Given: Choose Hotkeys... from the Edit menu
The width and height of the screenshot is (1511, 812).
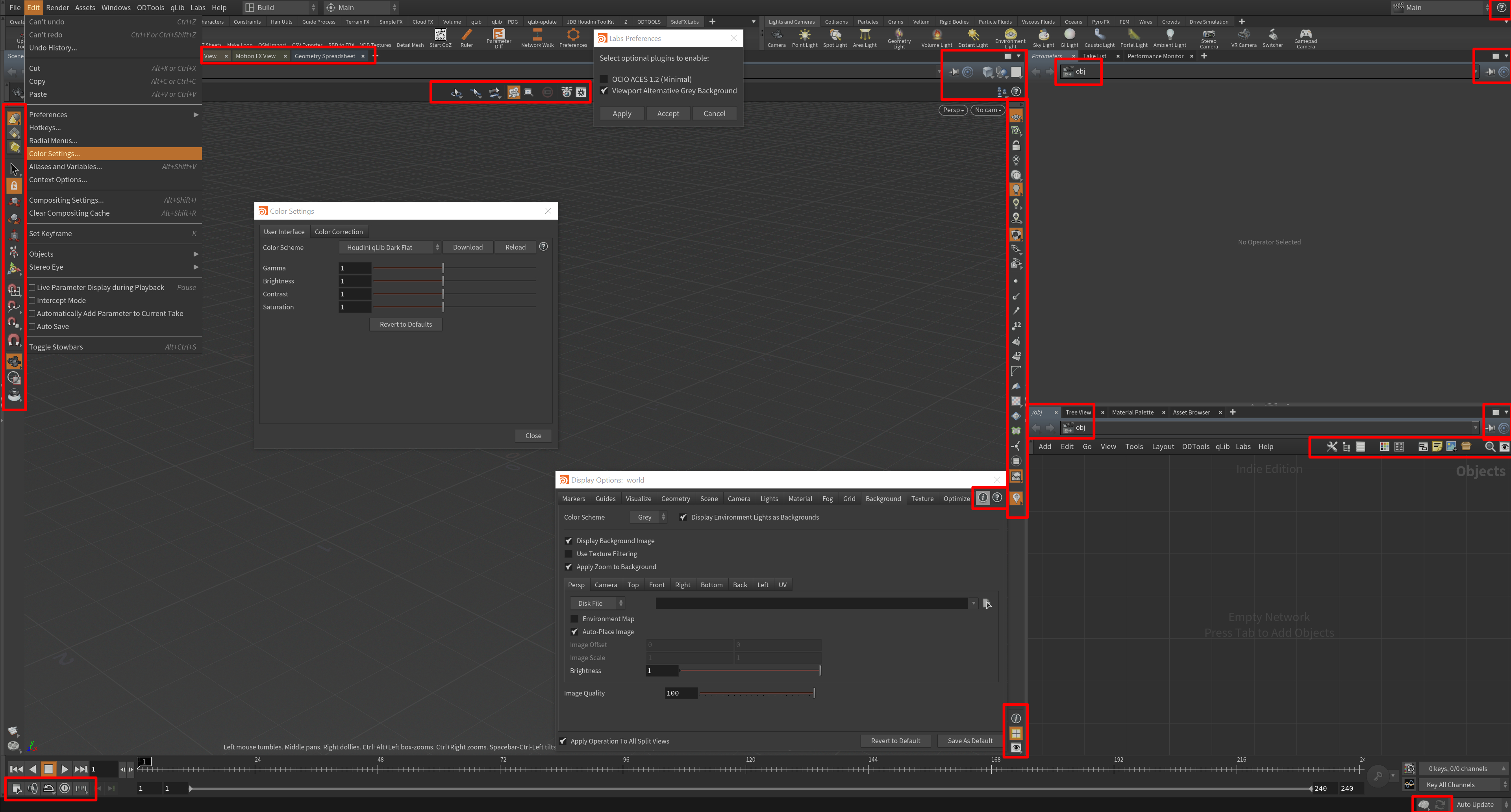Looking at the screenshot, I should 44,128.
